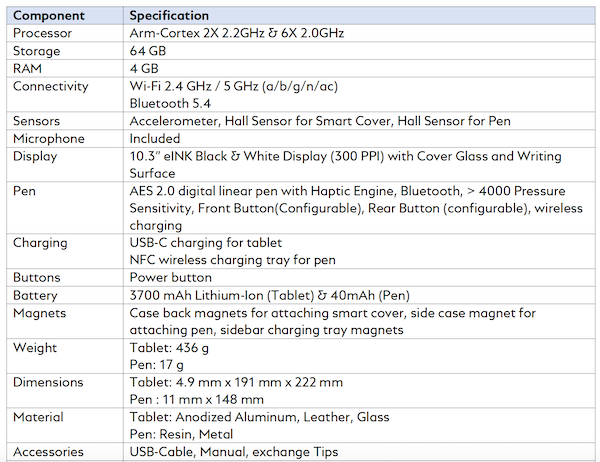Click 'attaching pen, sidebar charging tray magnets' line
600x462 pixels.
pyautogui.click(x=266, y=330)
